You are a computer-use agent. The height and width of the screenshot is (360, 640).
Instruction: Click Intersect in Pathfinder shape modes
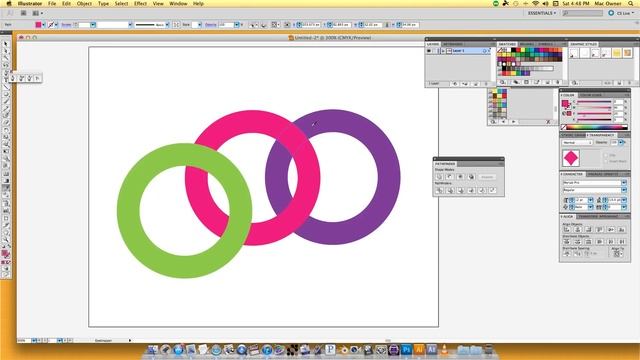(460, 177)
